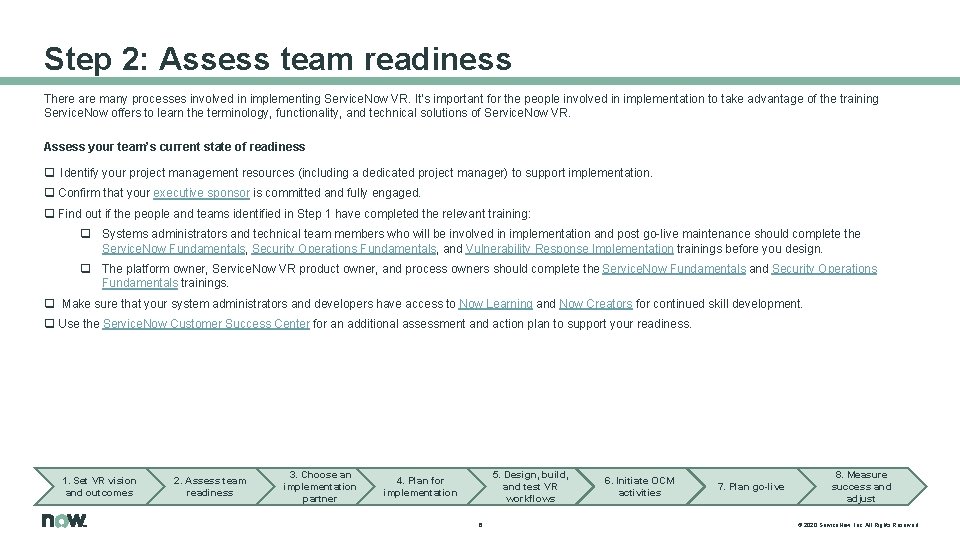
Task: Check the box for relevant training completion
Action: (x=50, y=214)
